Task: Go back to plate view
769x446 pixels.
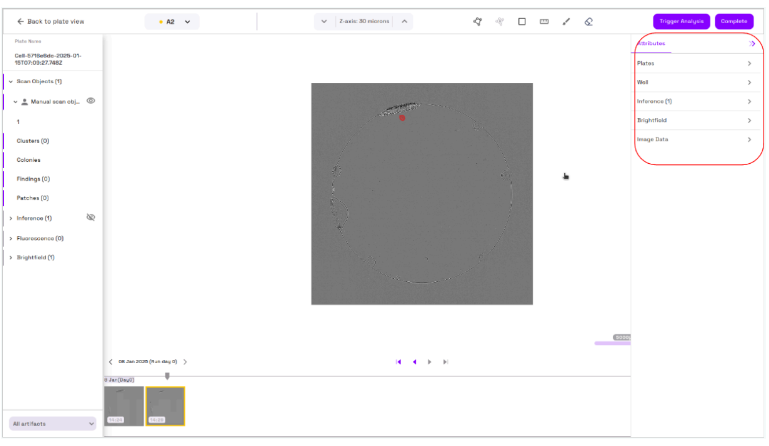Action: (x=50, y=21)
